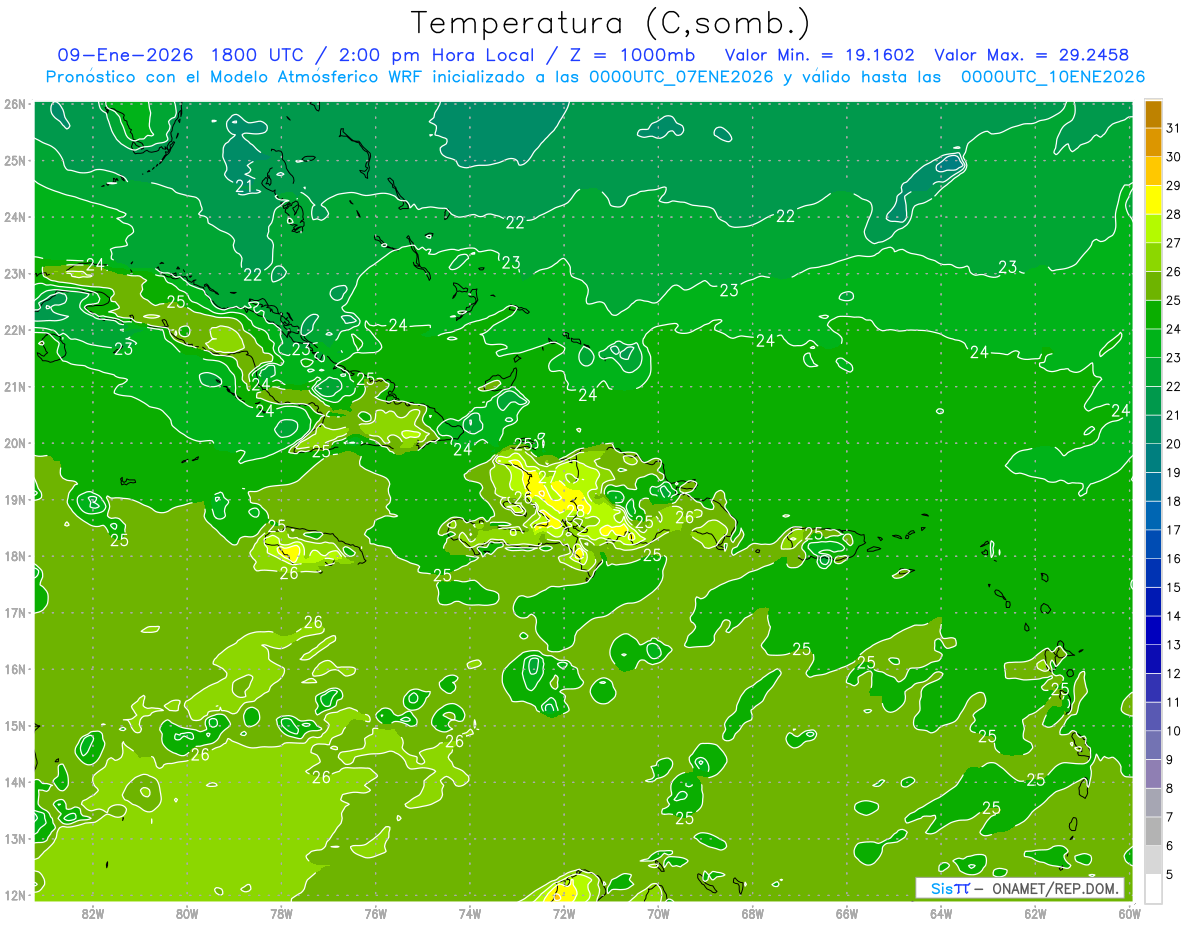
Task: Pick the yellow legend swatch between 28 and 29
Action: (x=1153, y=200)
